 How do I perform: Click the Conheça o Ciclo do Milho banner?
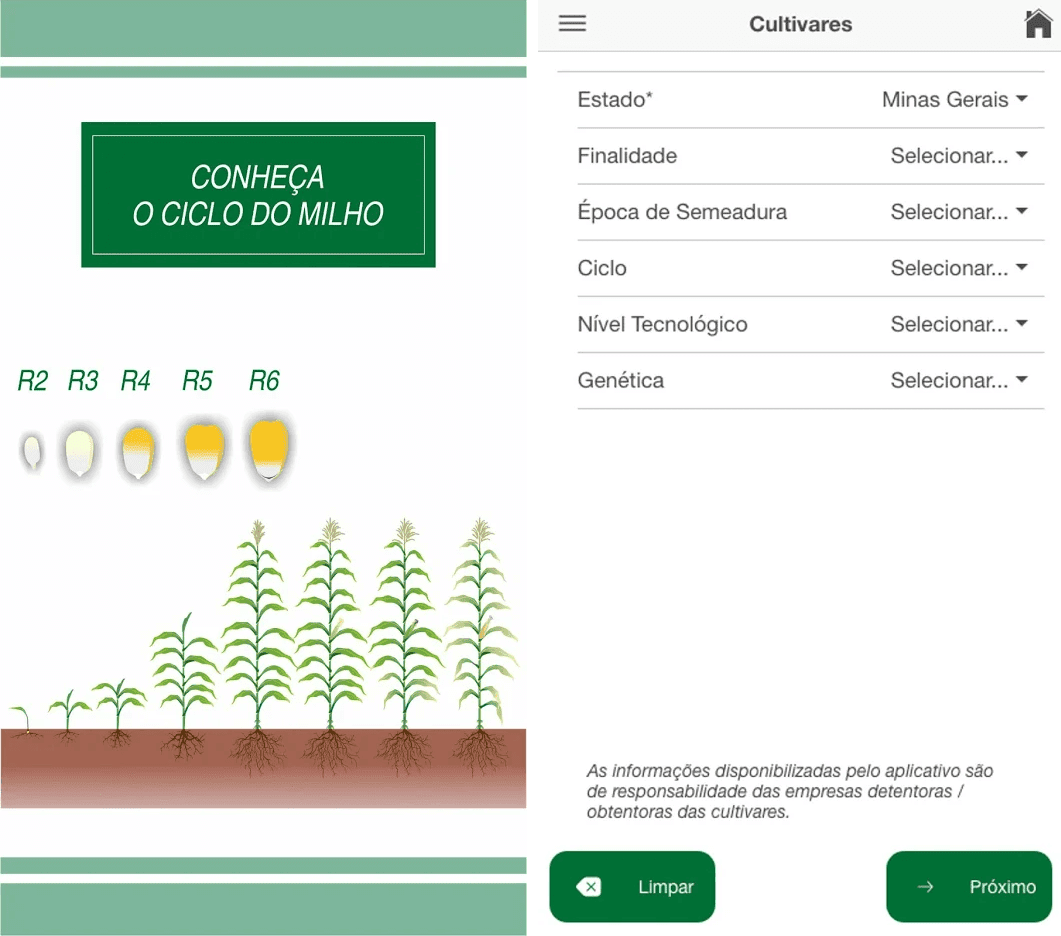258,194
